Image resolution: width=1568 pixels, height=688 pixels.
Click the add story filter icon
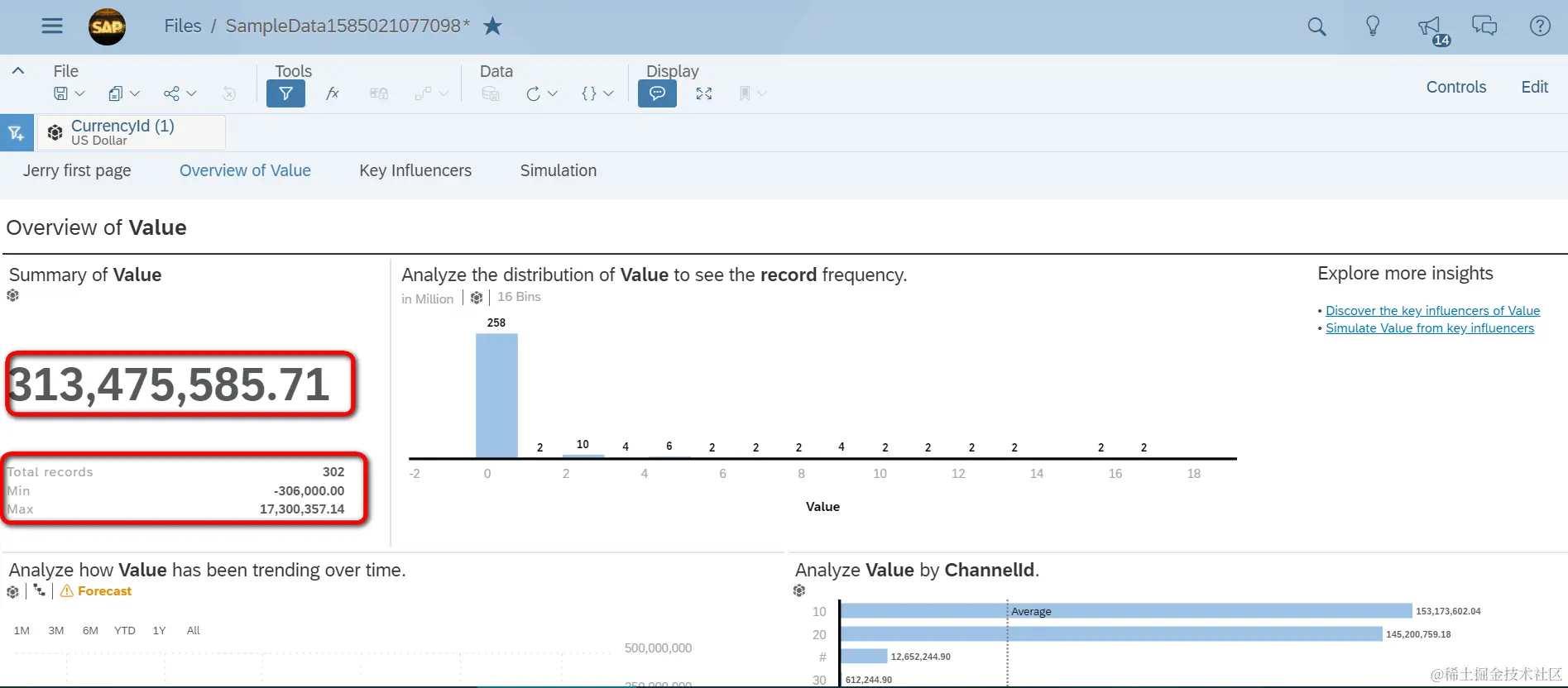(x=17, y=132)
